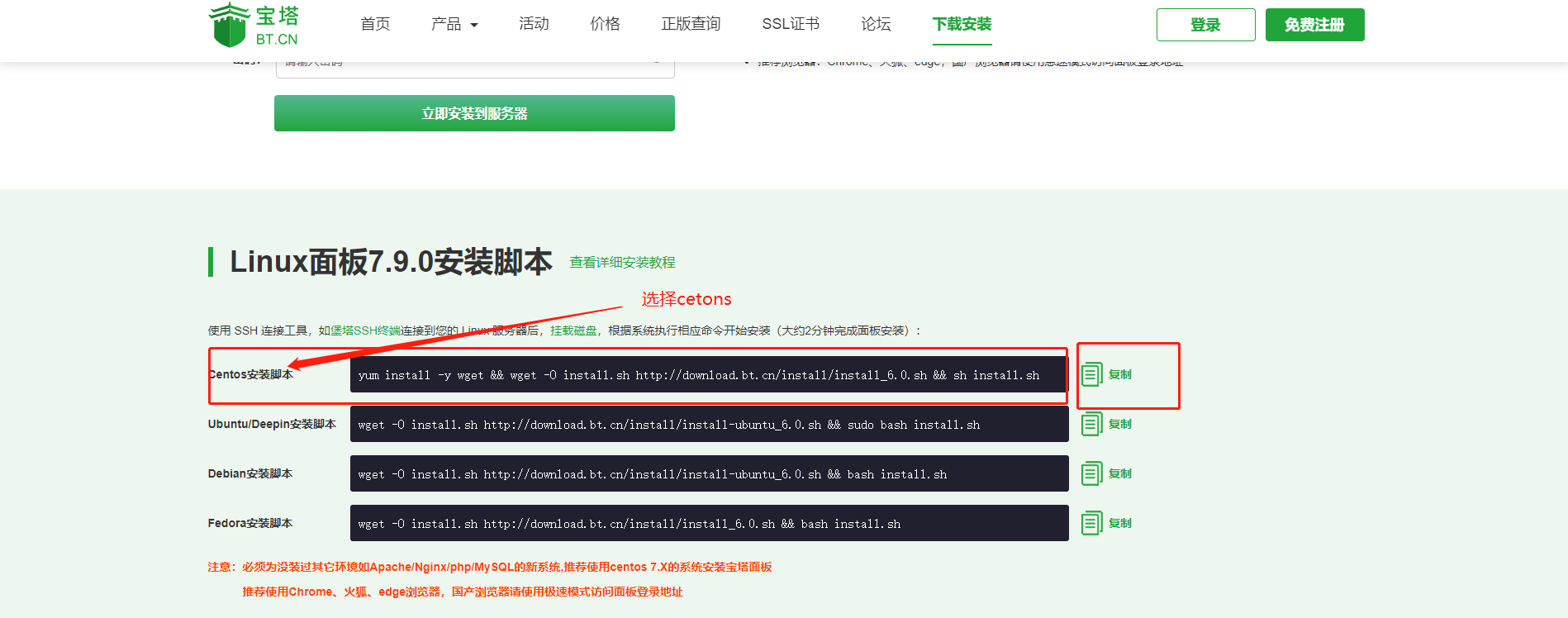Click the Fedora wget command box
1568x618 pixels.
[710, 523]
